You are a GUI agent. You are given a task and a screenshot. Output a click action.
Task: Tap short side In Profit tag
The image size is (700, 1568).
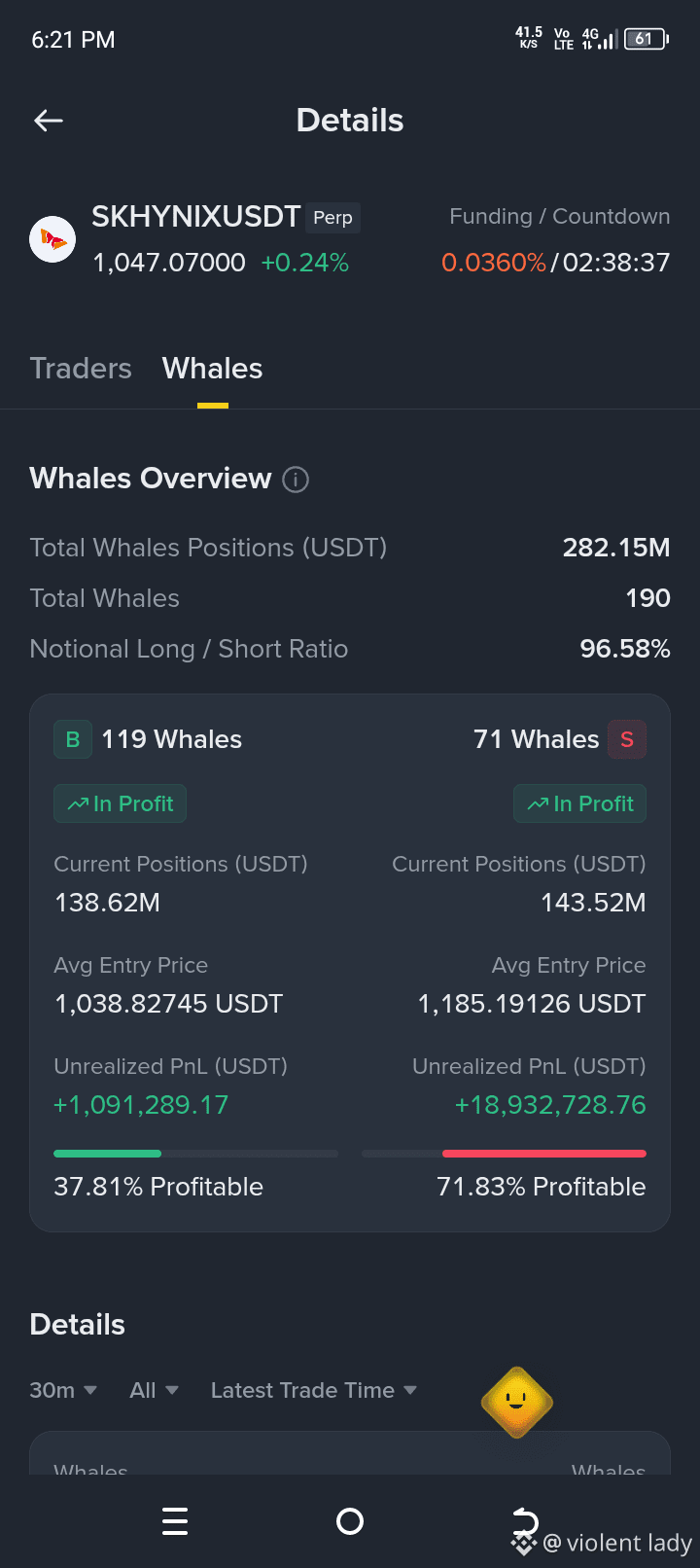coord(579,803)
